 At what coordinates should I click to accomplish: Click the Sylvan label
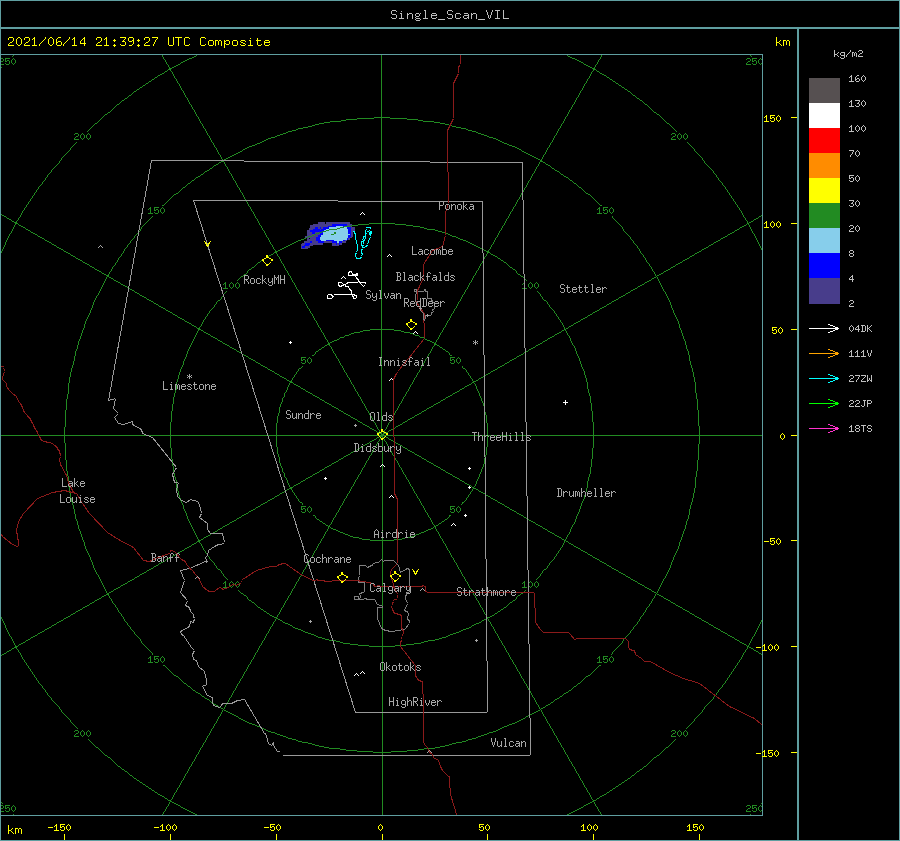(383, 296)
